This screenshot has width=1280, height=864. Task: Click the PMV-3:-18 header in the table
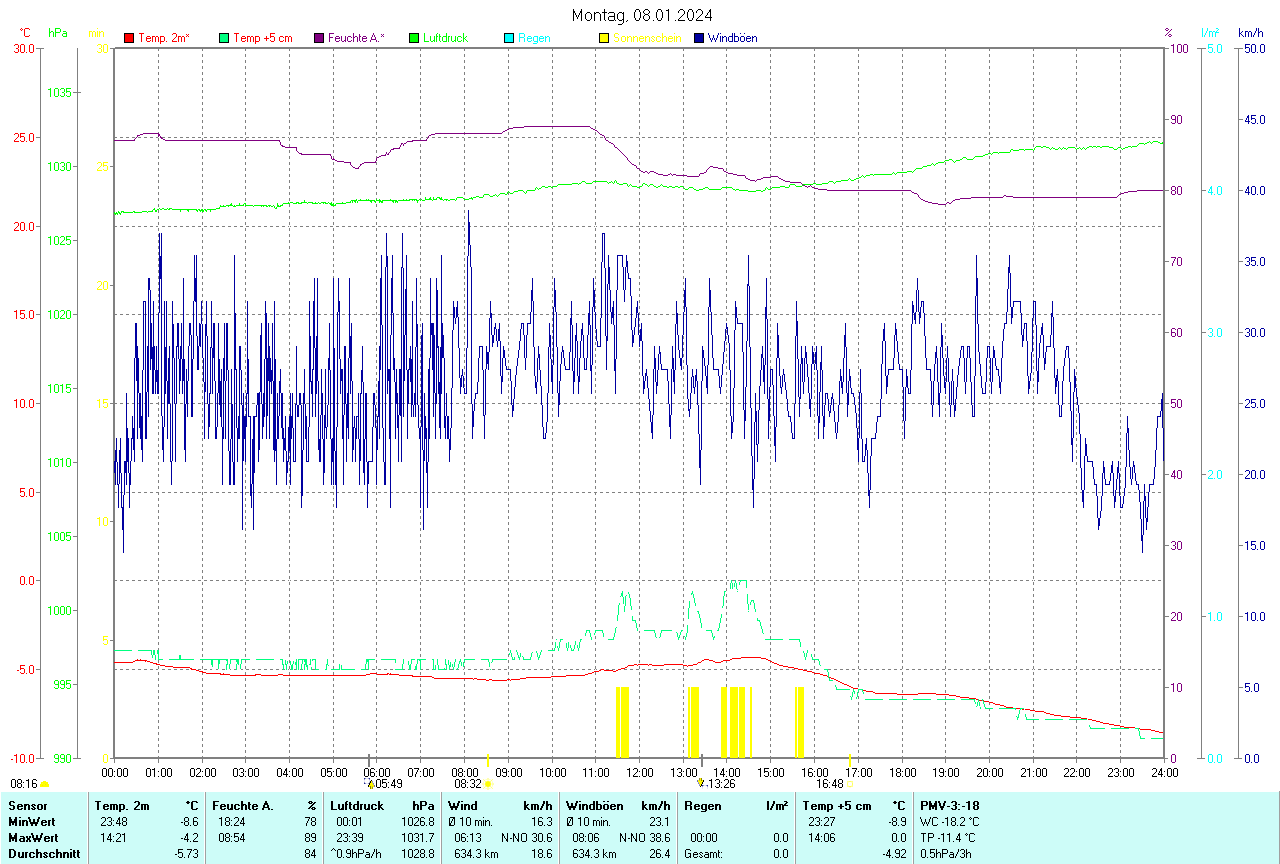coord(950,806)
